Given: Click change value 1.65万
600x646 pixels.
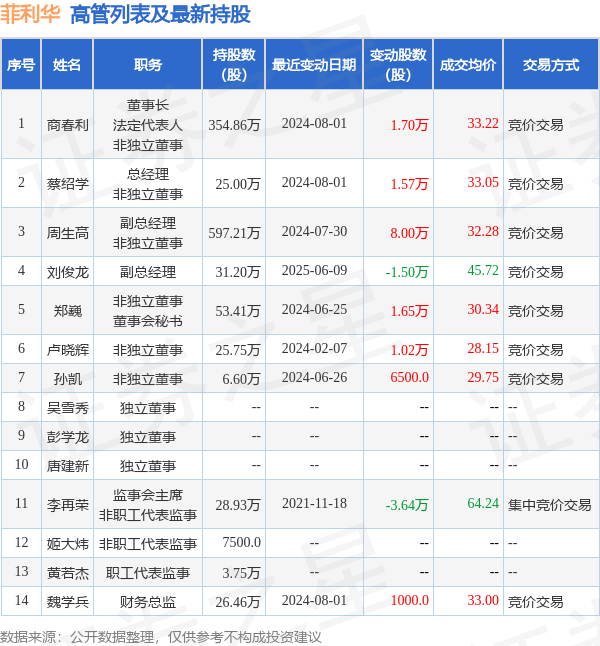Looking at the screenshot, I should pyautogui.click(x=409, y=311).
